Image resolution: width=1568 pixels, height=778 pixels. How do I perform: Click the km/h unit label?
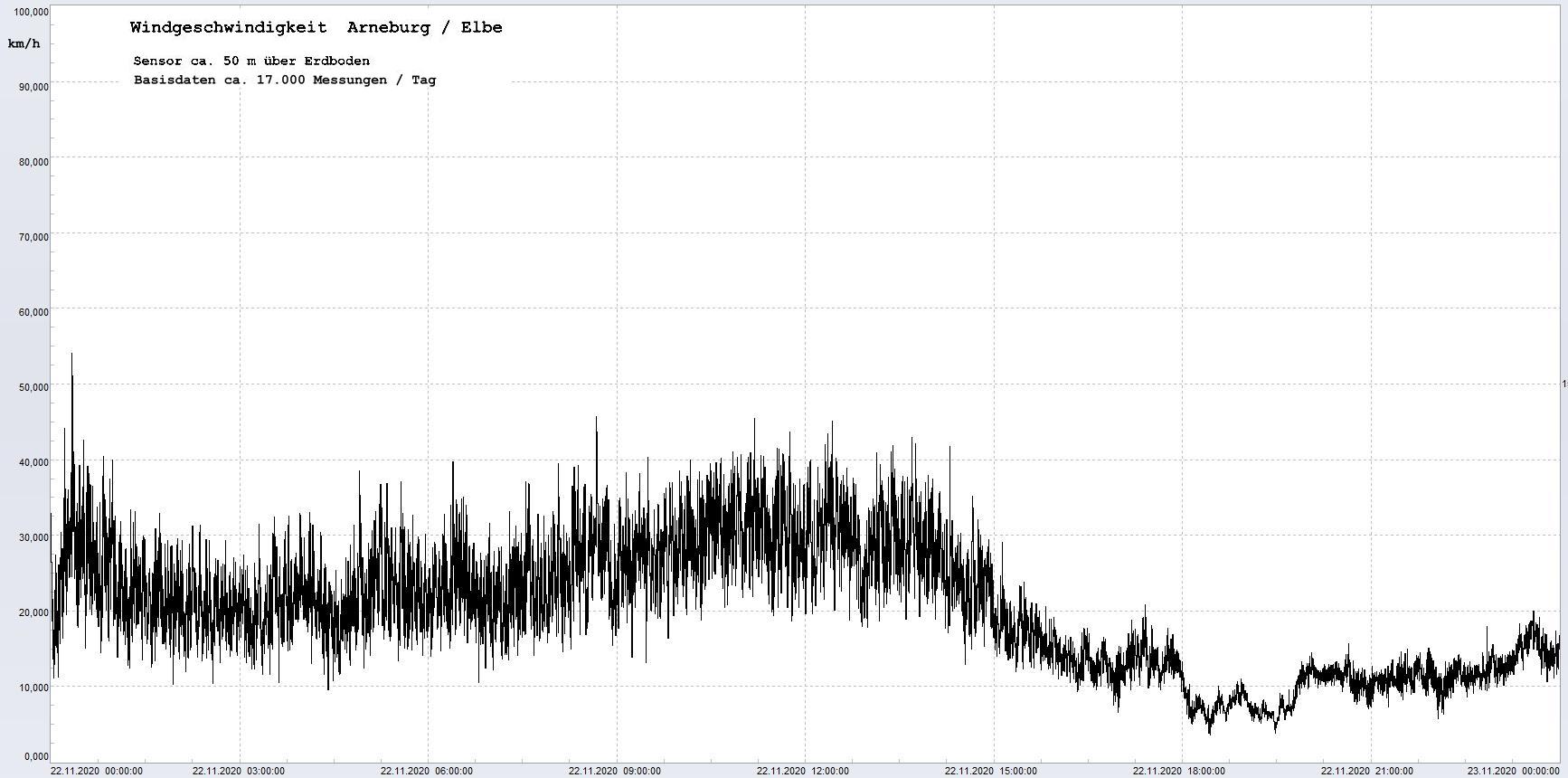(x=24, y=43)
